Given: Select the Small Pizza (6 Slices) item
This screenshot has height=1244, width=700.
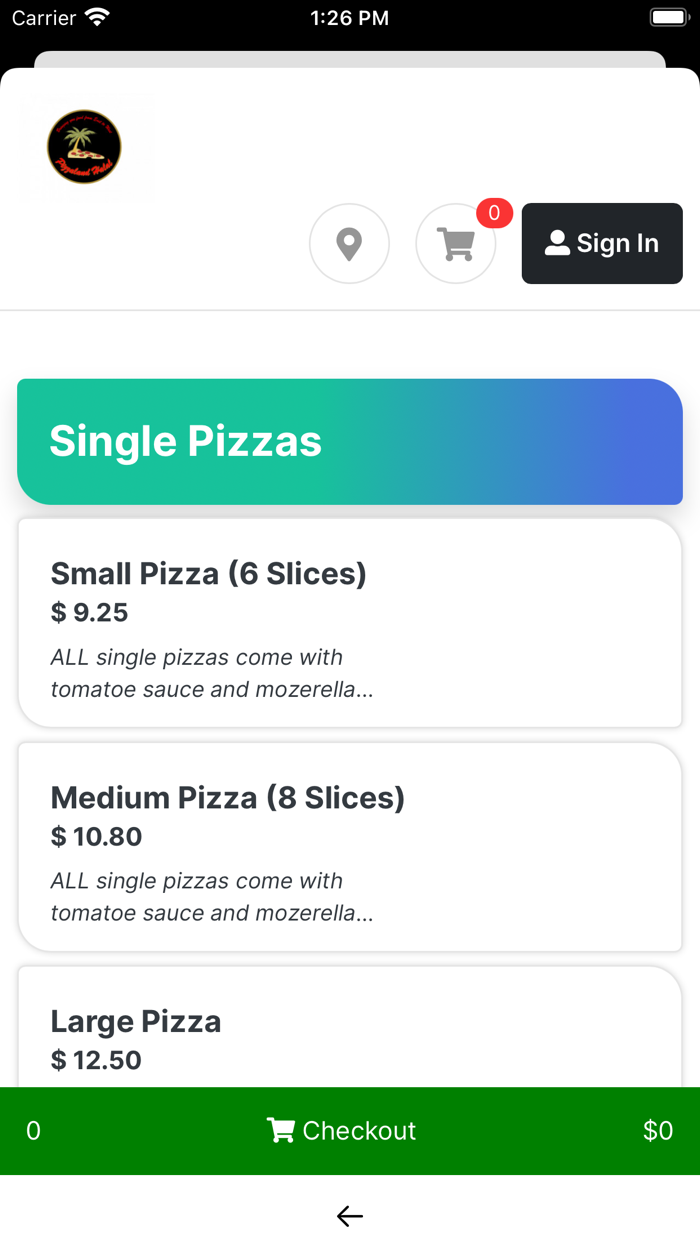Looking at the screenshot, I should click(349, 623).
